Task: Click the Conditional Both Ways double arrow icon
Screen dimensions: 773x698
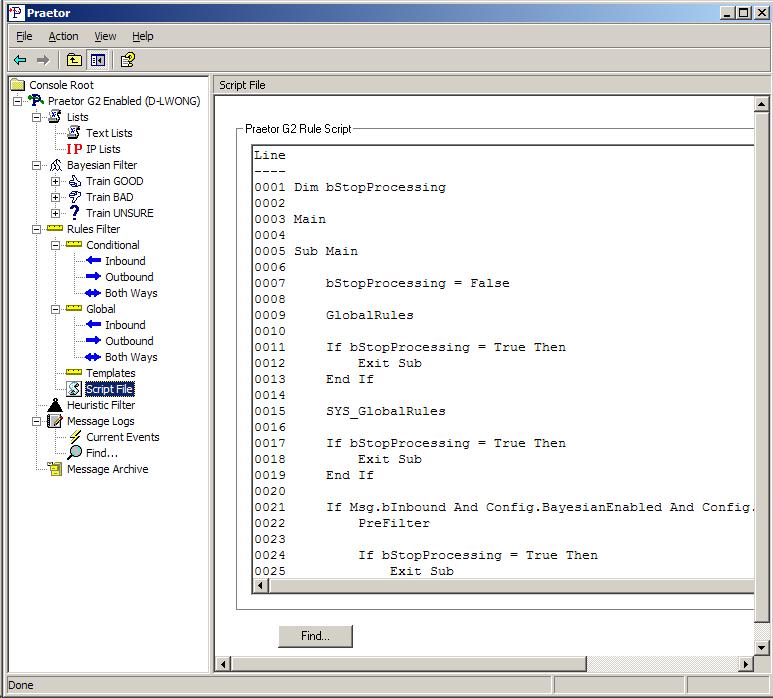Action: tap(93, 293)
